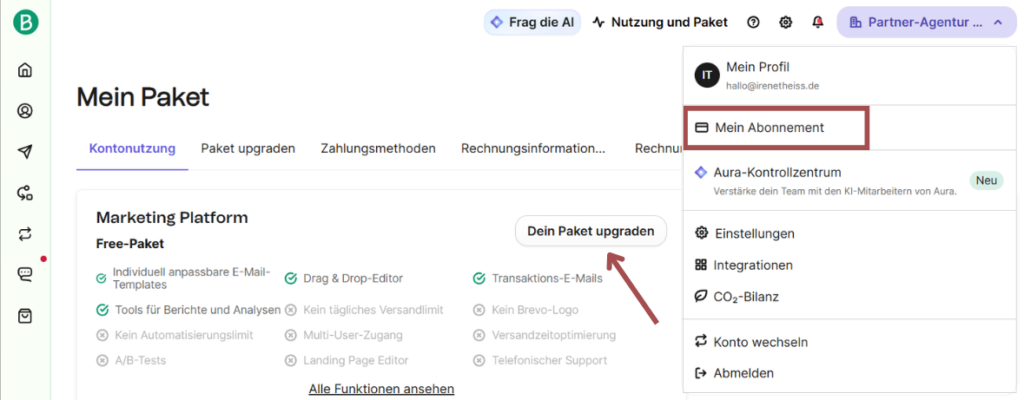Screen dimensions: 1024x400
Task: Open Alle Funktionen ansehen link
Action: click(381, 389)
